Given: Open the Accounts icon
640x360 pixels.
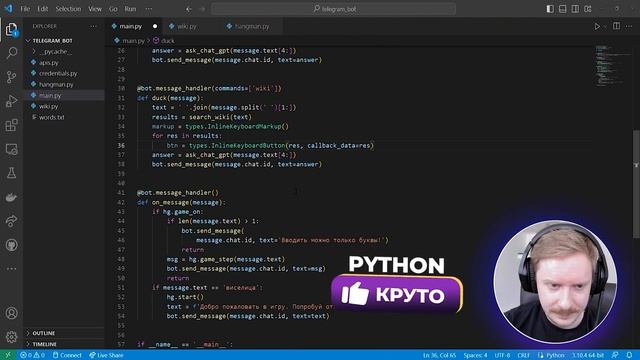Looking at the screenshot, I should click(11, 313).
